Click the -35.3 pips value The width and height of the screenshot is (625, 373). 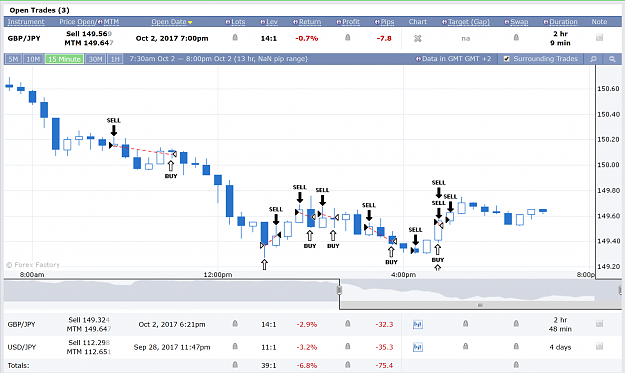(x=384, y=347)
